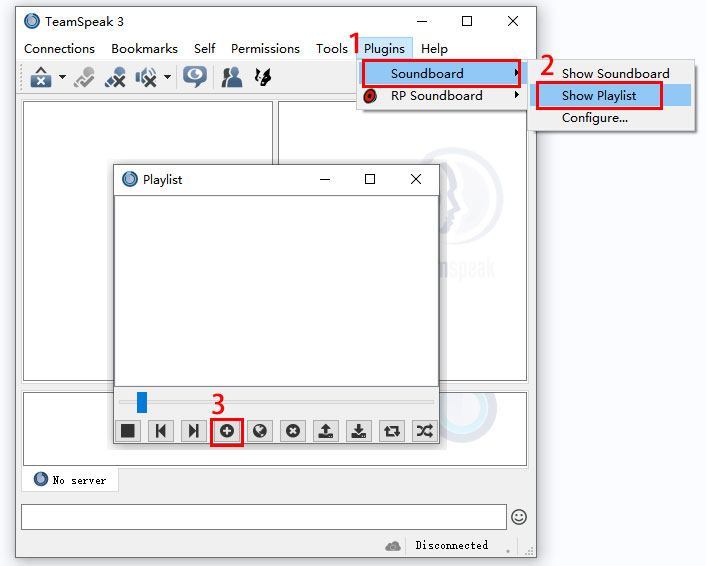The height and width of the screenshot is (566, 706).
Task: Click the cloud sync status icon
Action: (x=393, y=546)
